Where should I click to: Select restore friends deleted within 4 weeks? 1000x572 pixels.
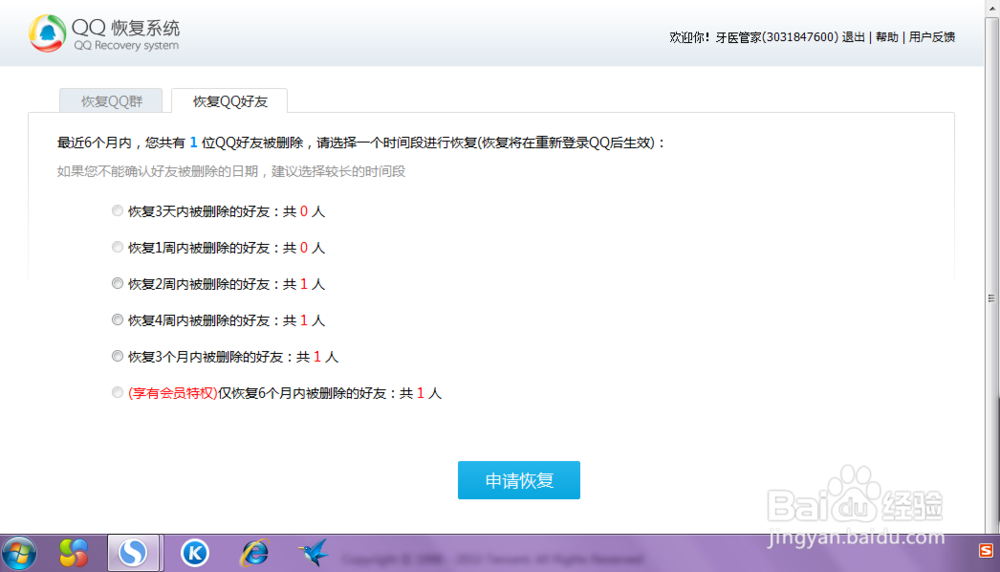click(117, 319)
